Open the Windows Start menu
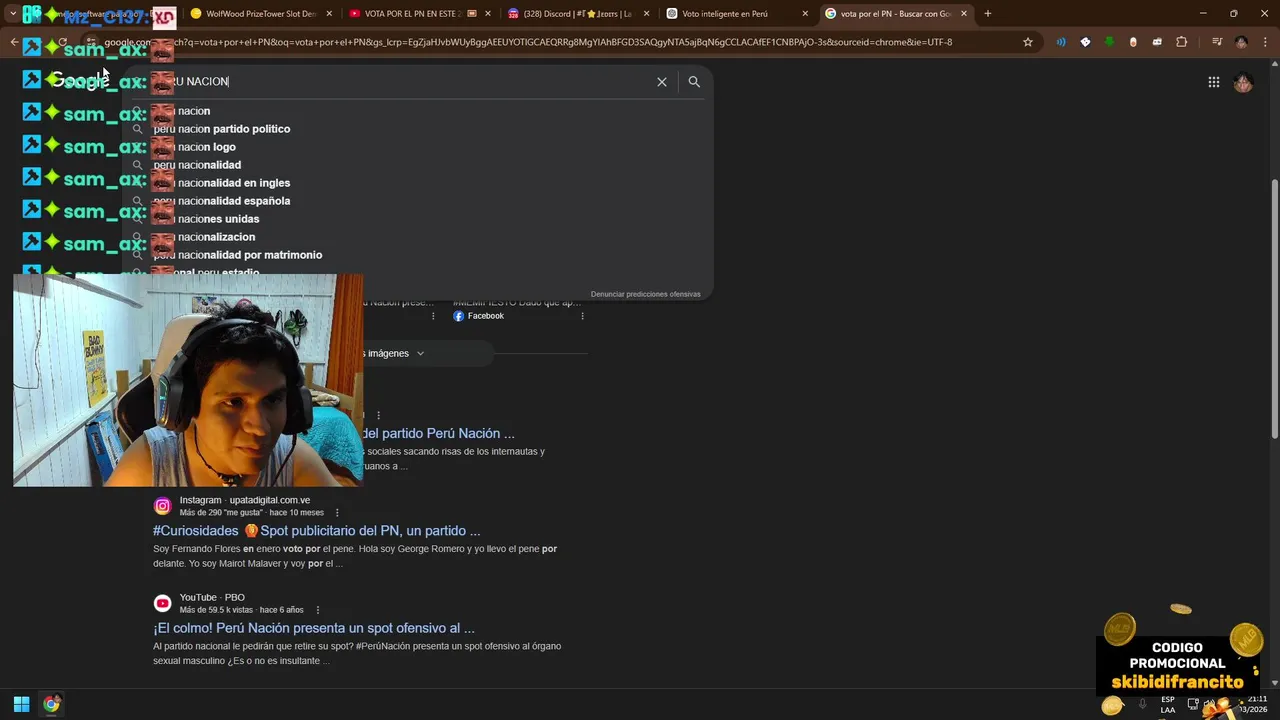The height and width of the screenshot is (720, 1280). tap(21, 704)
